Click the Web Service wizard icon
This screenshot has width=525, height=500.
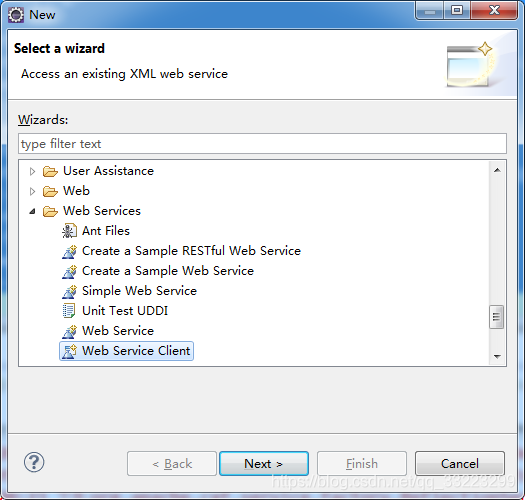click(69, 331)
